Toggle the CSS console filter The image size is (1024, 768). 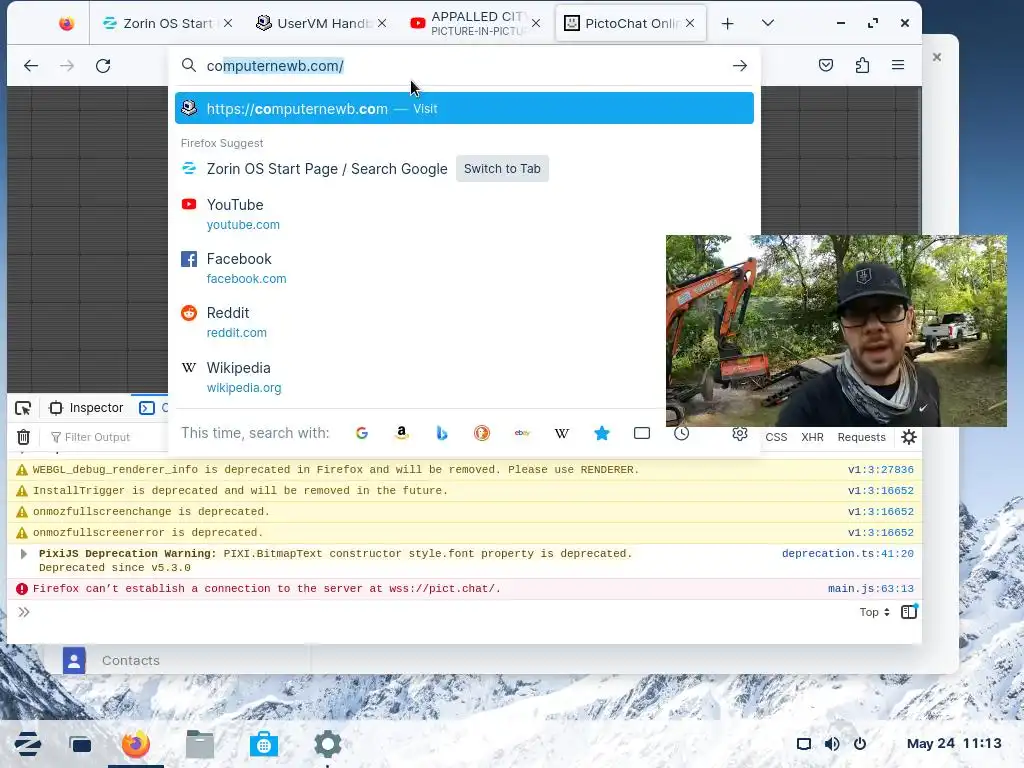(776, 437)
